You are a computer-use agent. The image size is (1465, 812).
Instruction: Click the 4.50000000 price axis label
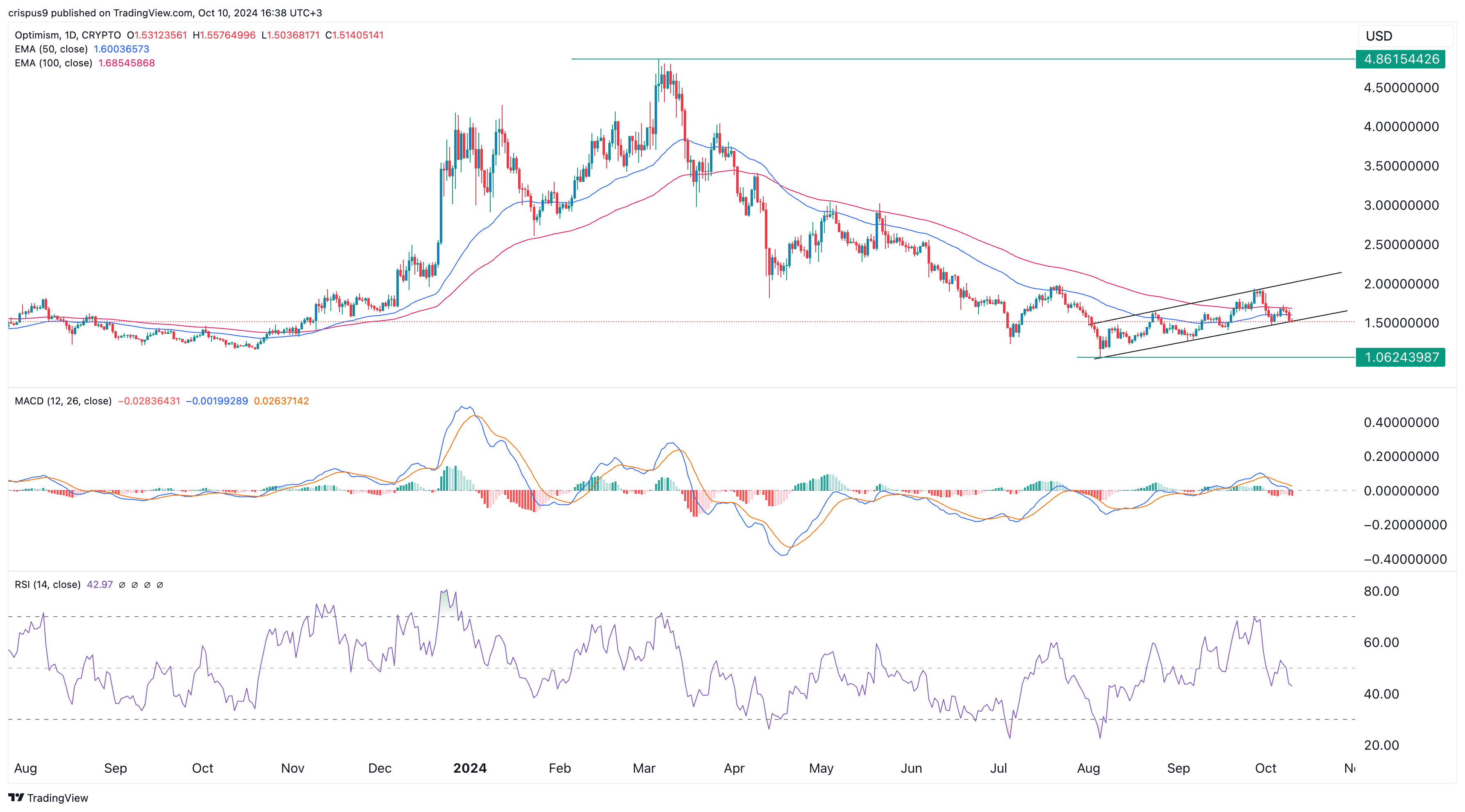click(x=1401, y=88)
